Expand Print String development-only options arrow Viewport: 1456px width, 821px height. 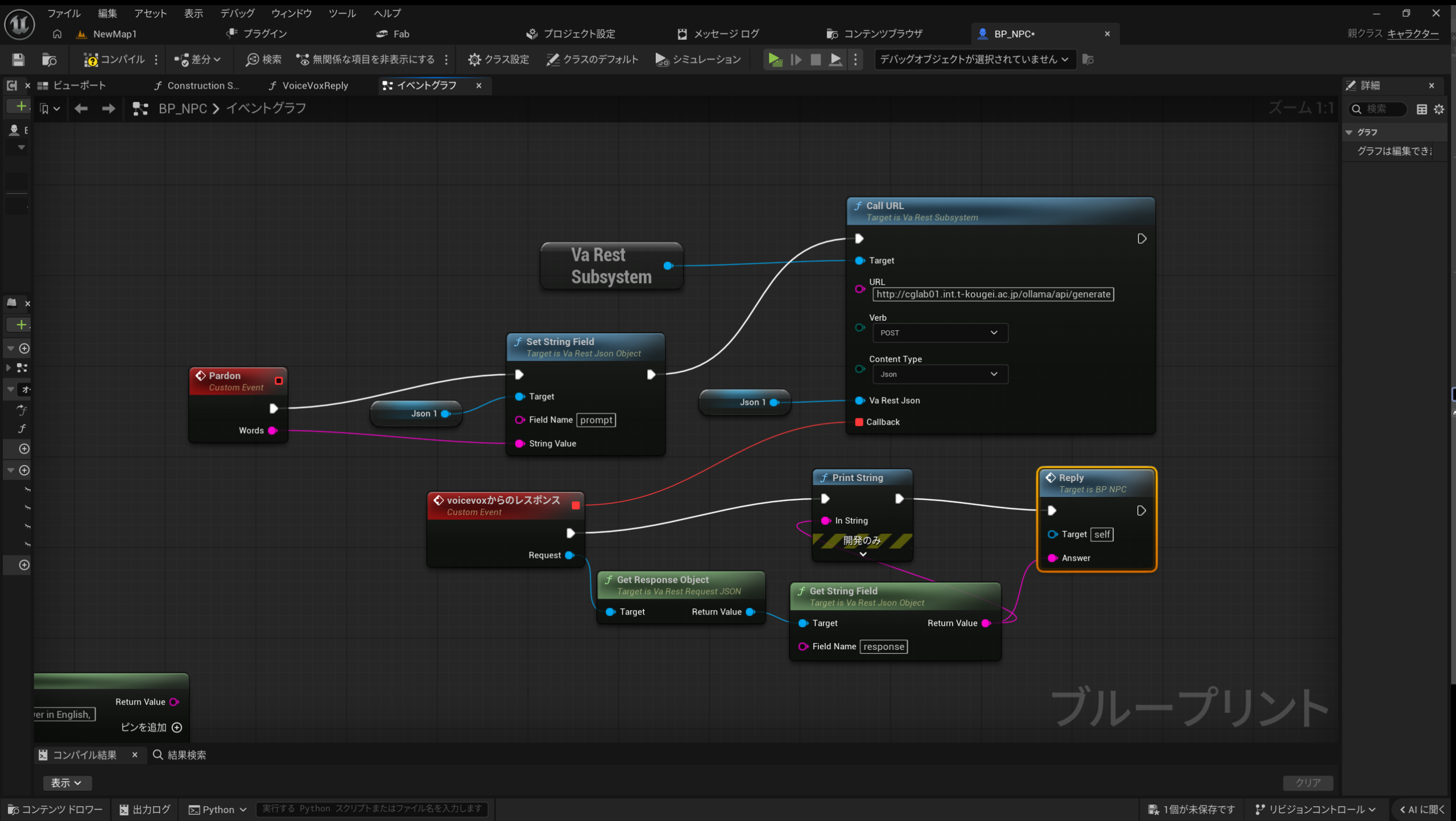point(863,554)
